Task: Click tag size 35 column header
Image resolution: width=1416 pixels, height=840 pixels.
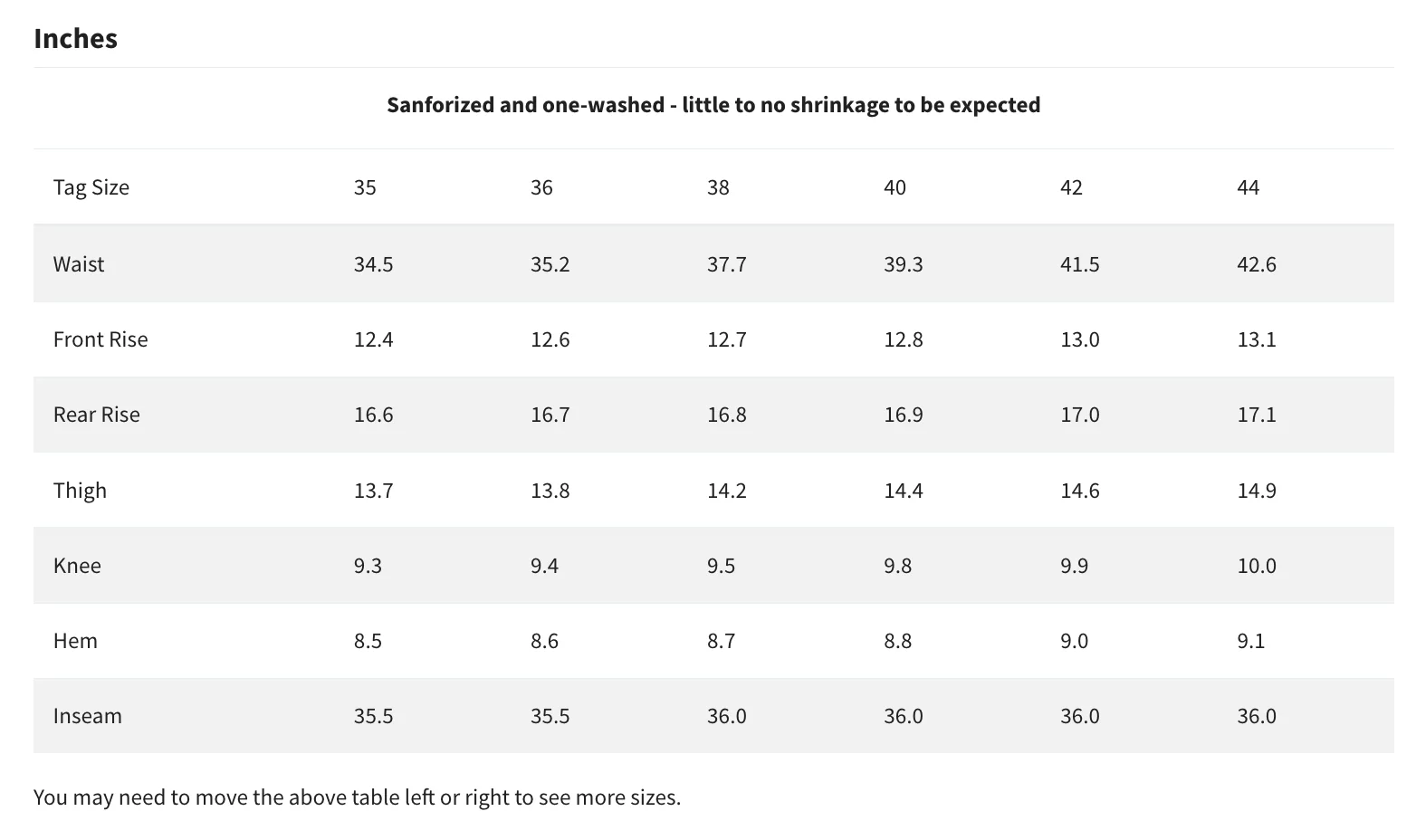Action: click(365, 187)
